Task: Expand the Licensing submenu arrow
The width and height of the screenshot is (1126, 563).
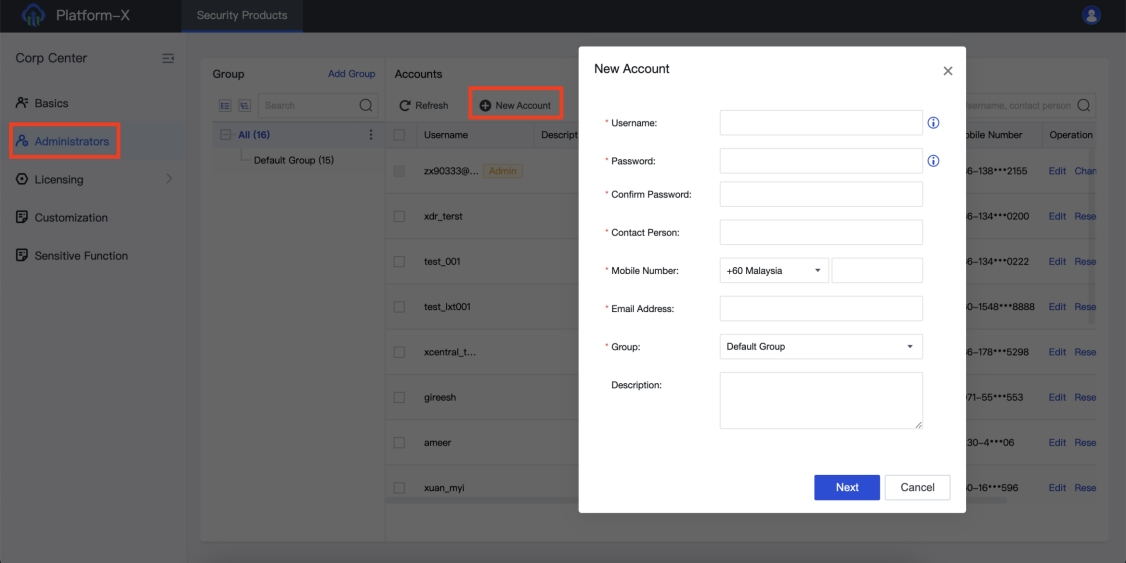Action: click(x=169, y=179)
